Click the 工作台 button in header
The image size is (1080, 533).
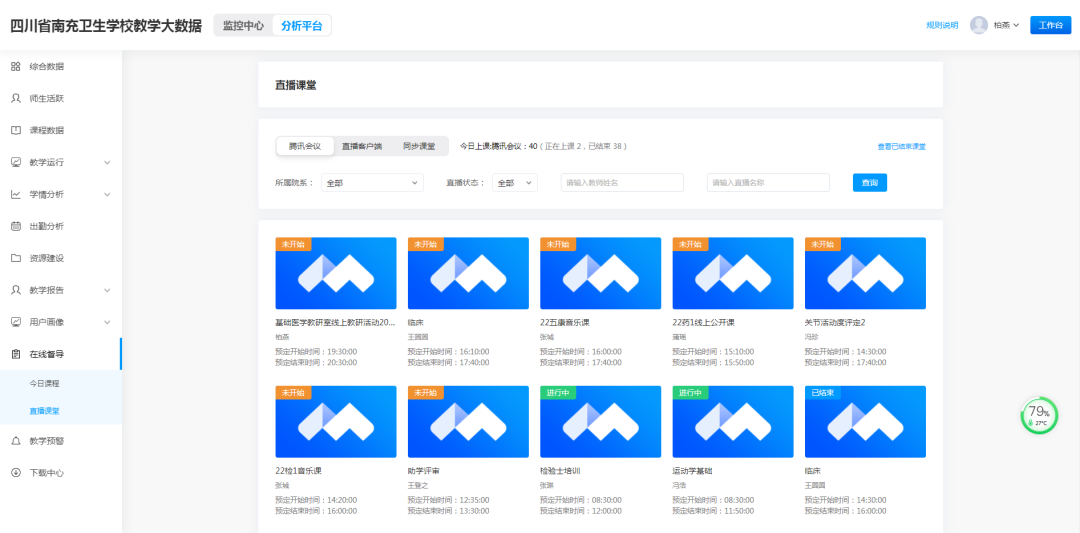coord(1050,25)
